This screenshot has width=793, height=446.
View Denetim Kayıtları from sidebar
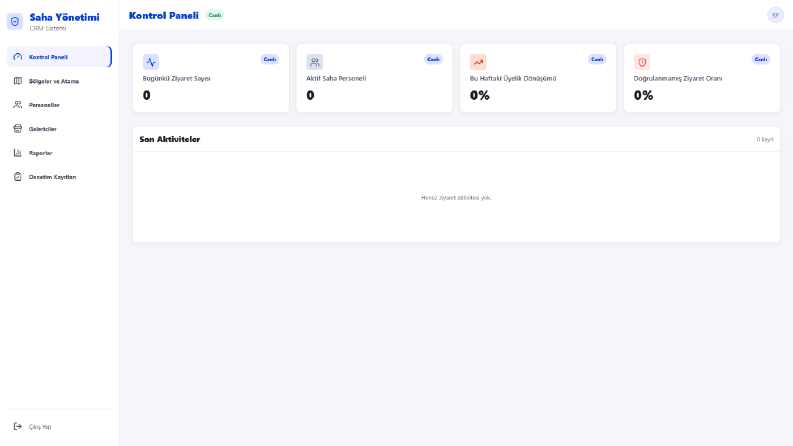click(59, 176)
